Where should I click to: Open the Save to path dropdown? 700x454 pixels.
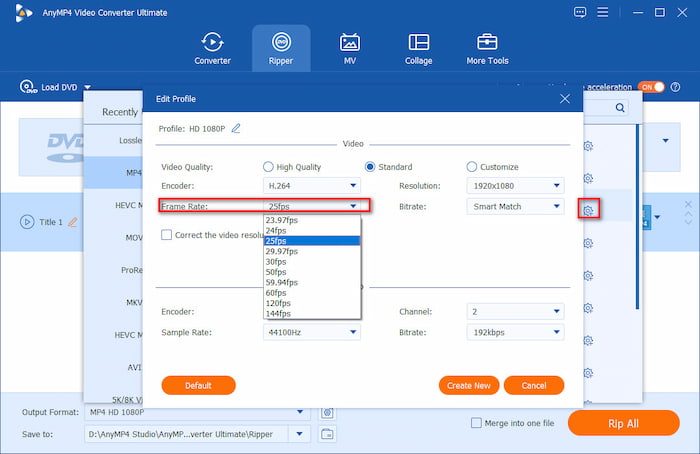click(x=300, y=434)
